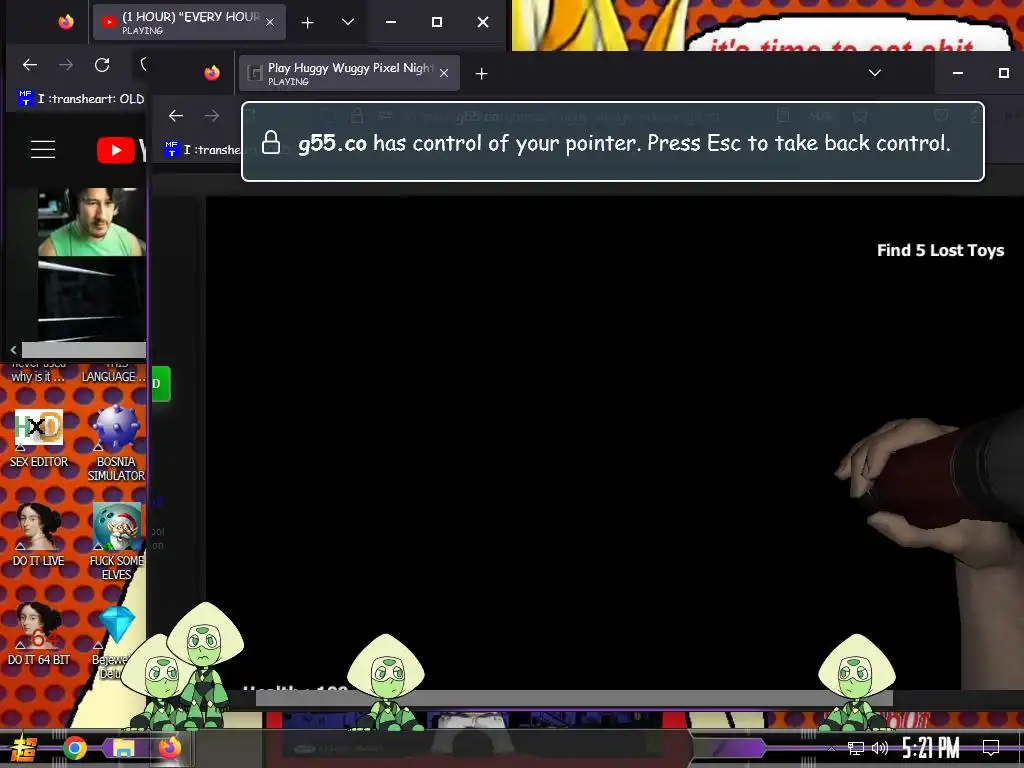Click the Markiplier video thumbnail
This screenshot has width=1024, height=768.
tap(91, 222)
